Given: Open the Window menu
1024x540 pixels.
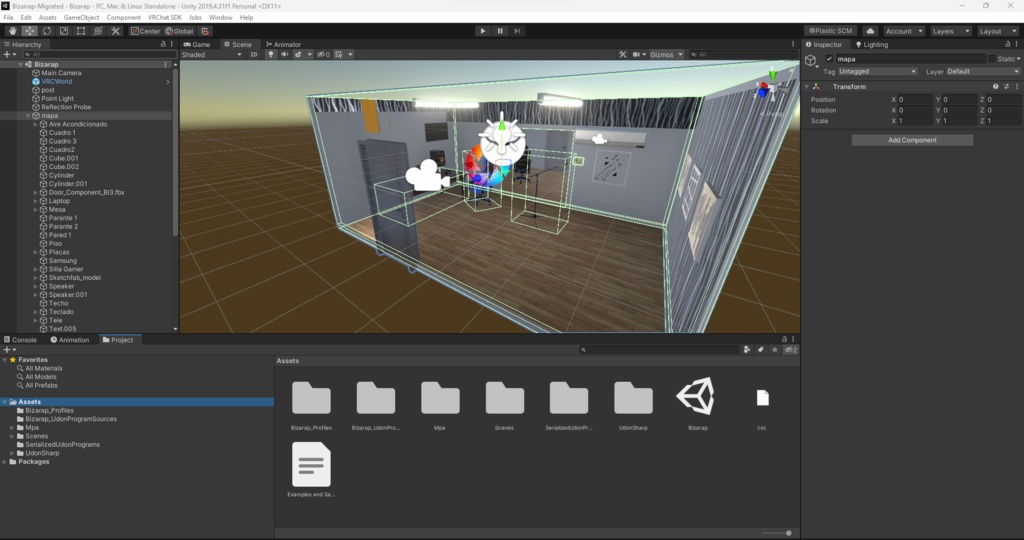Looking at the screenshot, I should [220, 18].
